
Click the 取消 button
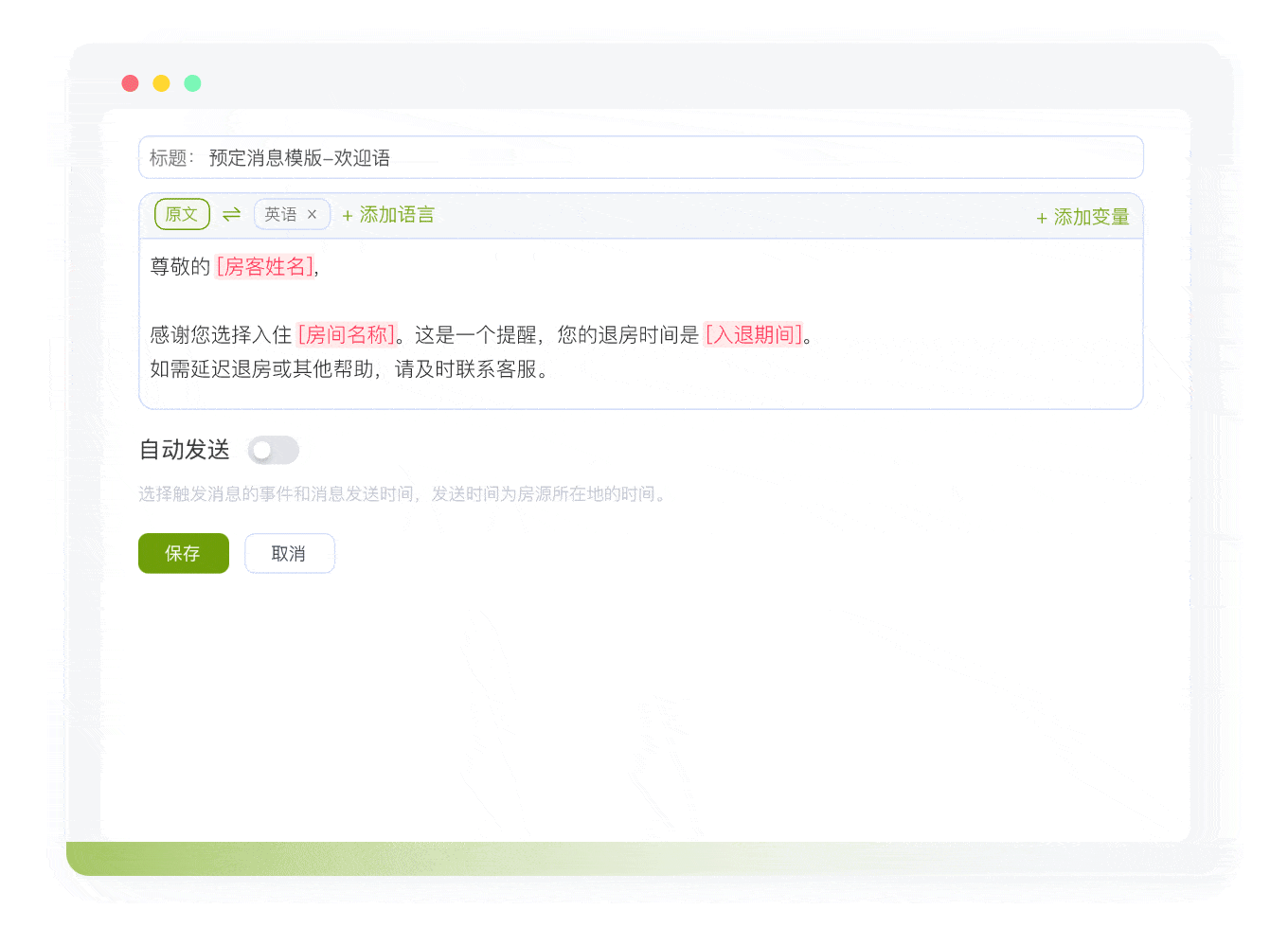[x=290, y=553]
